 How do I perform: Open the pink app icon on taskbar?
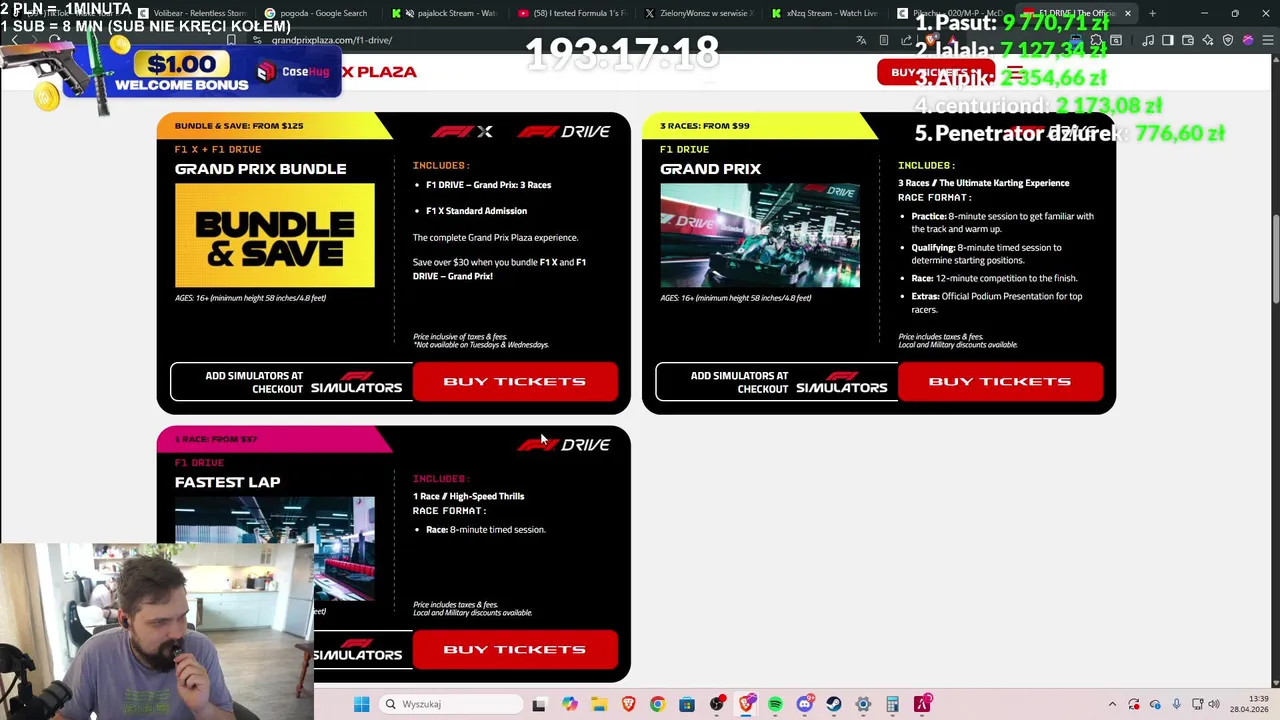(x=922, y=704)
